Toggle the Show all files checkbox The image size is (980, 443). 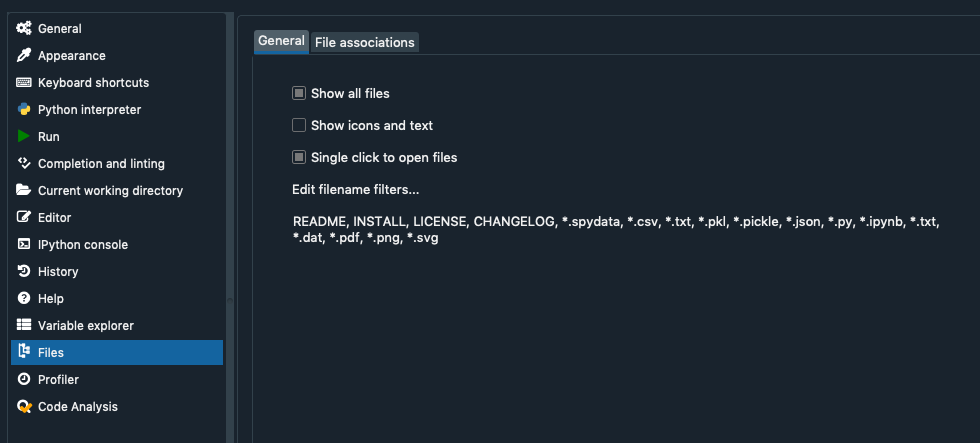point(298,94)
